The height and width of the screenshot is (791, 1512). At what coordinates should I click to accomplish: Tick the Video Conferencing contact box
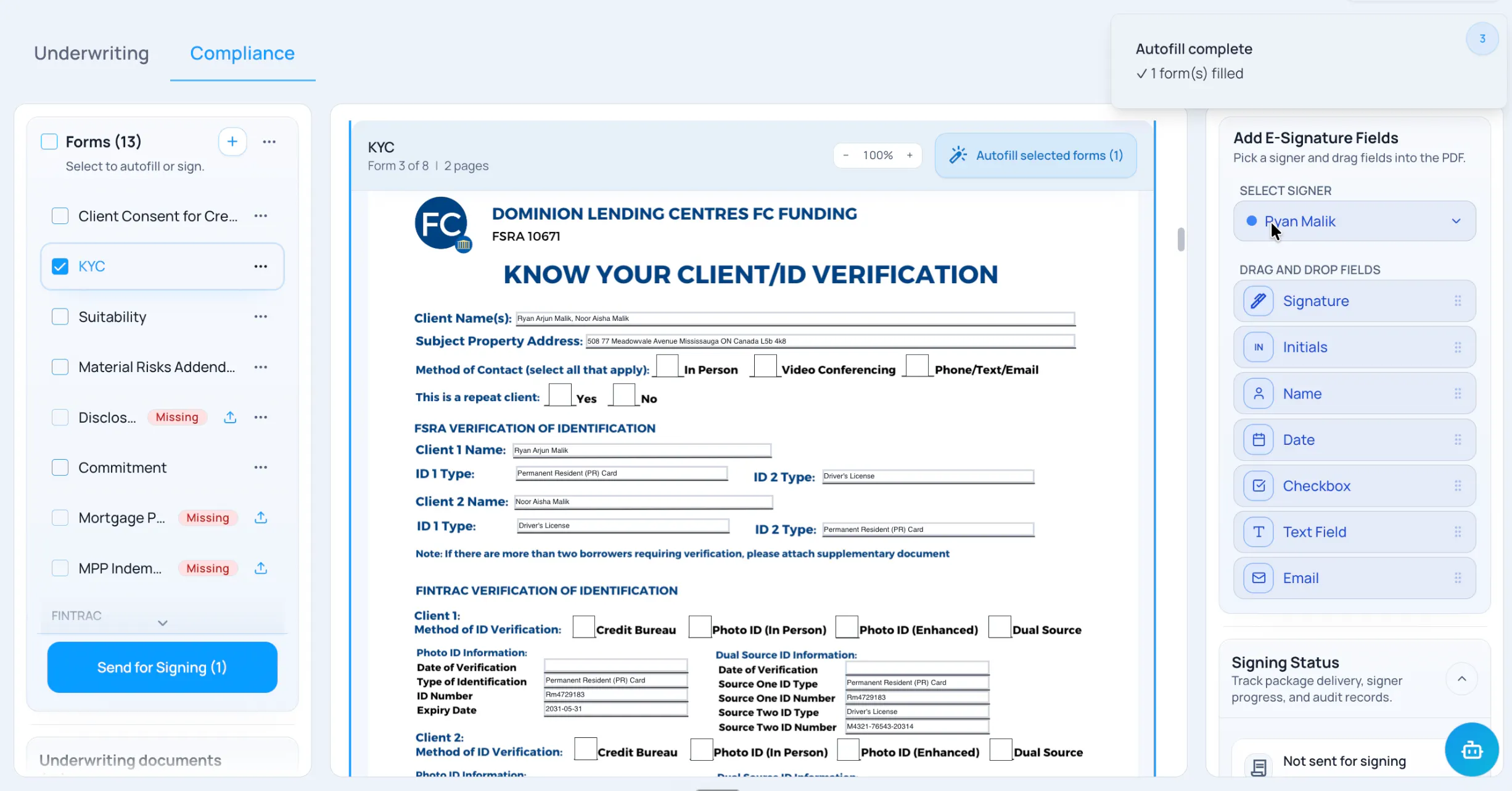pos(765,367)
